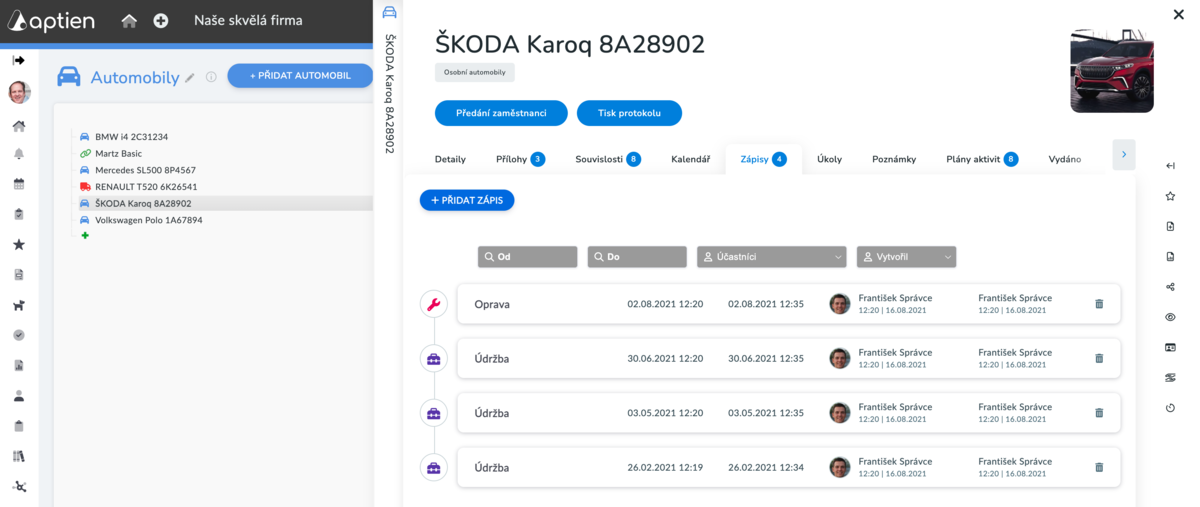This screenshot has height=507, width=1200.
Task: Delete the Oprava record with its trash icon
Action: coord(1099,304)
